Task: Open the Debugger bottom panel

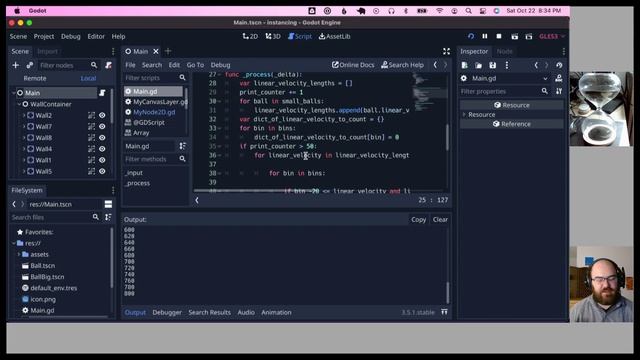Action: [167, 313]
